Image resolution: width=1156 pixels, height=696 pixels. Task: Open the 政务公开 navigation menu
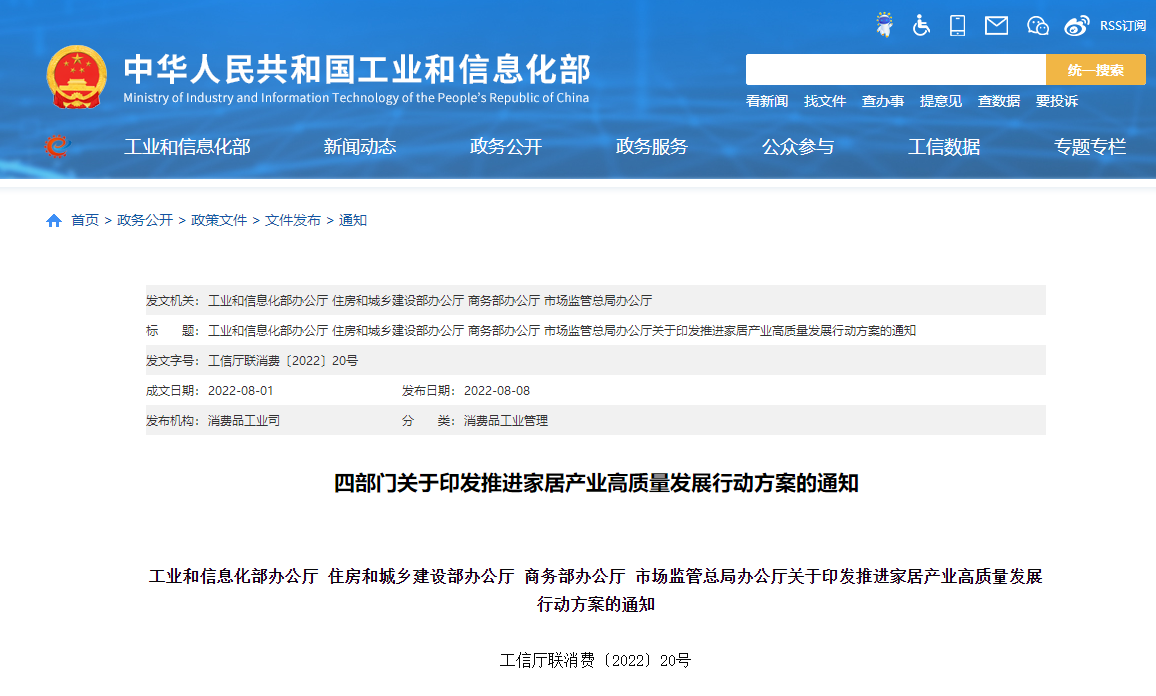click(x=506, y=147)
